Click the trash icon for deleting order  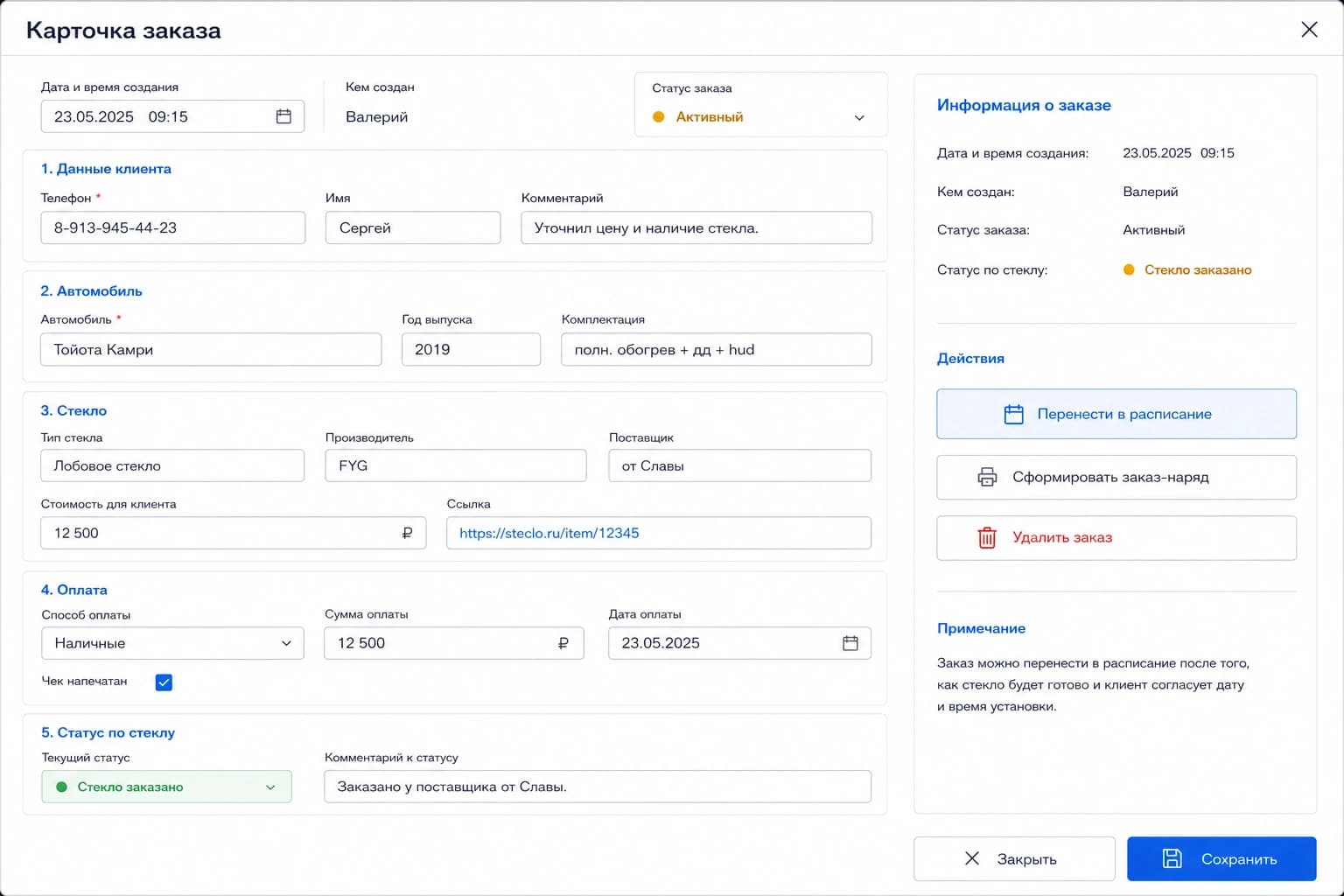[987, 537]
